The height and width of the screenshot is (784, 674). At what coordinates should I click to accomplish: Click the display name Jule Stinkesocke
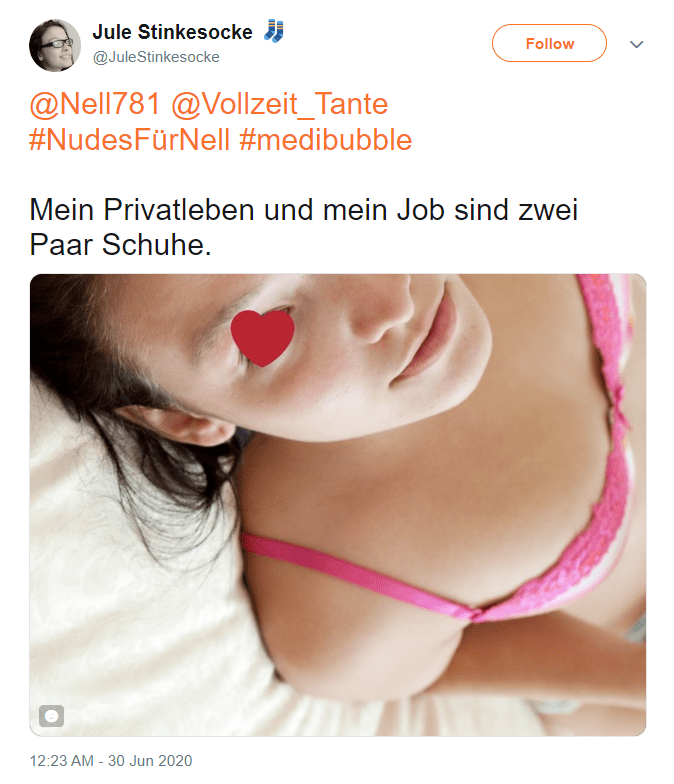click(x=172, y=32)
